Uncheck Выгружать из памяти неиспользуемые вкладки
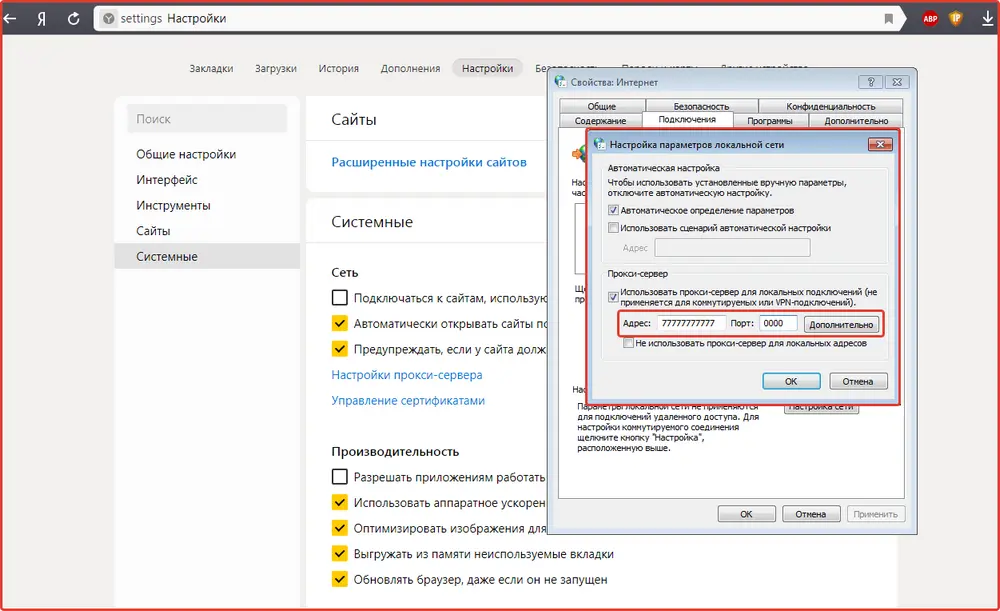 (x=340, y=553)
